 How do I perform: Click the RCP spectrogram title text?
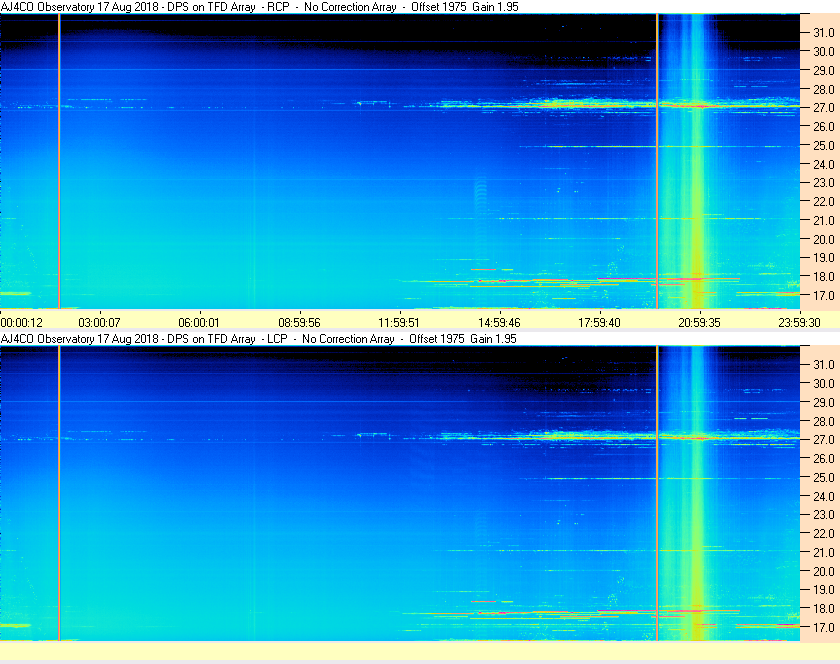259,7
